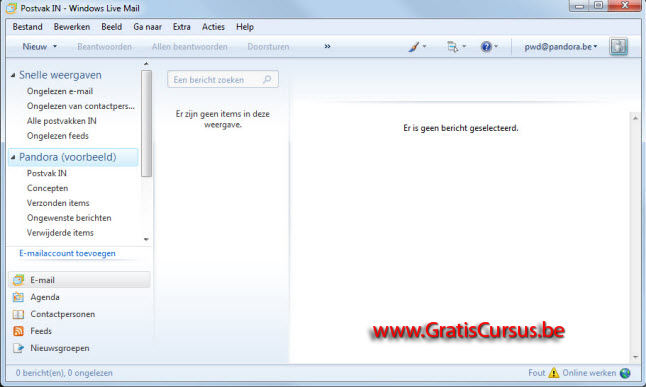Click E-mailaccount toevoegen link
This screenshot has height=387, width=646.
pos(67,253)
